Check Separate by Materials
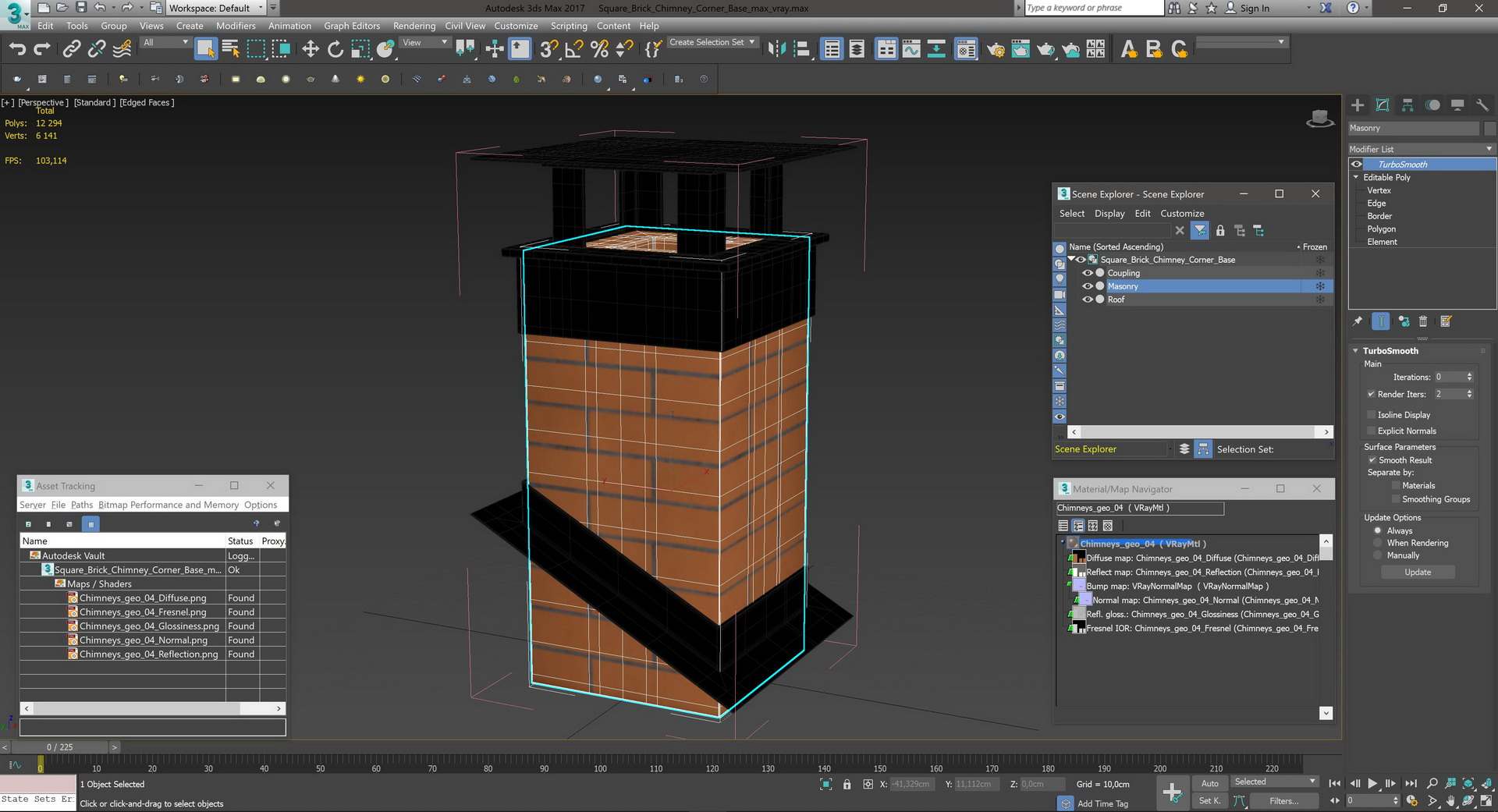Viewport: 1498px width, 812px height. (1396, 485)
